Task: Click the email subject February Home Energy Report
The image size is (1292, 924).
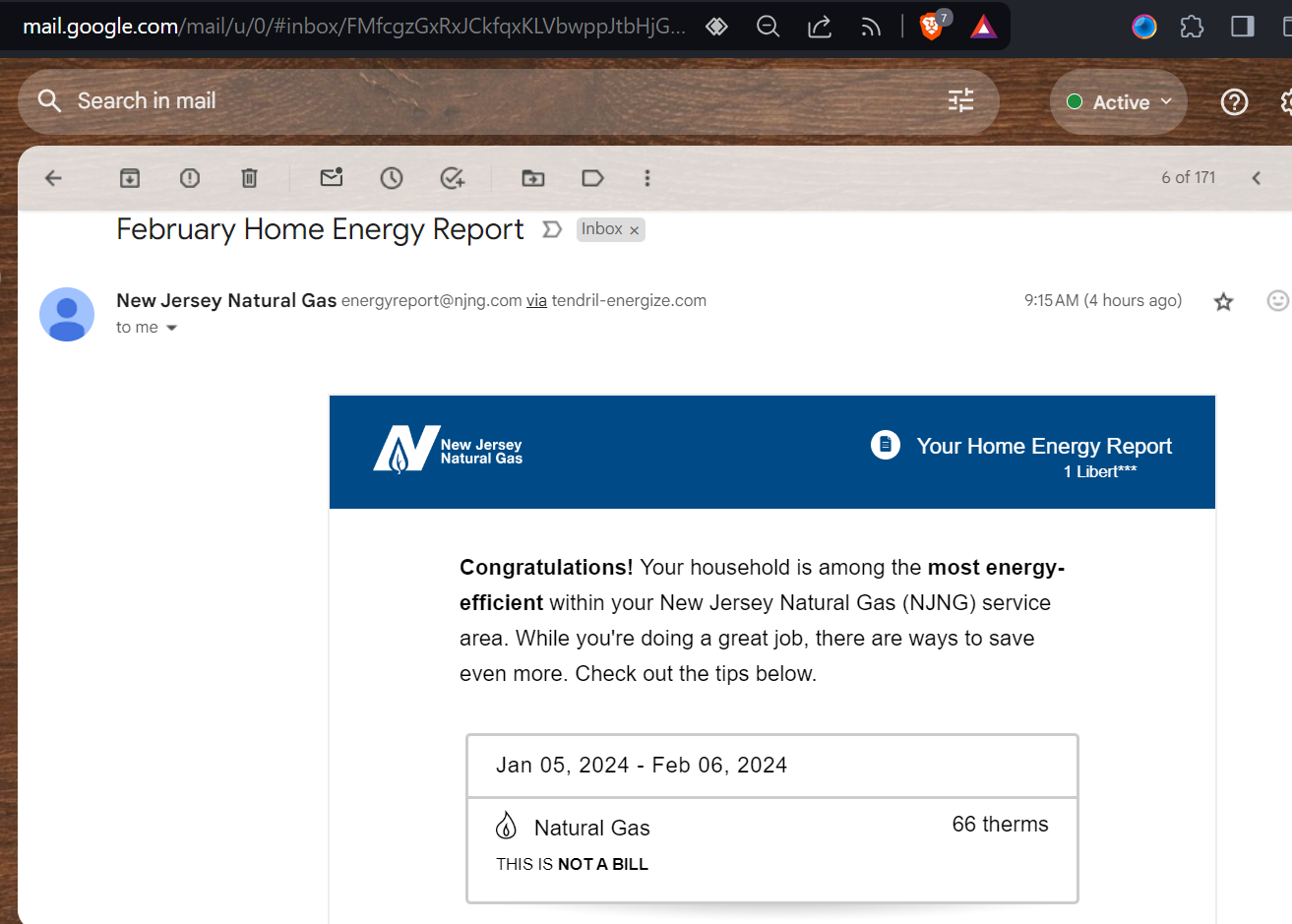Action: 320,229
